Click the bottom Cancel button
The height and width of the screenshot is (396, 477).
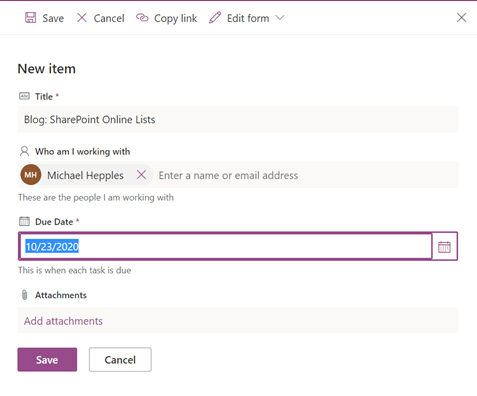pos(120,360)
